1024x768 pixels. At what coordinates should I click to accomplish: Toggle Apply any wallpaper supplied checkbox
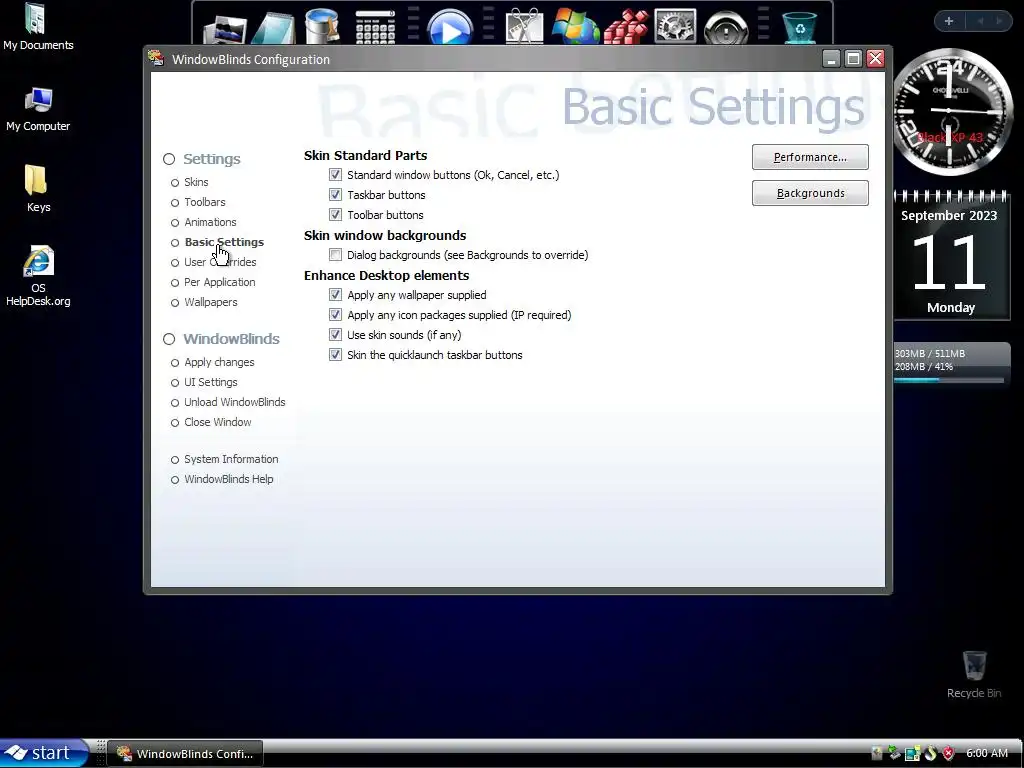[335, 295]
